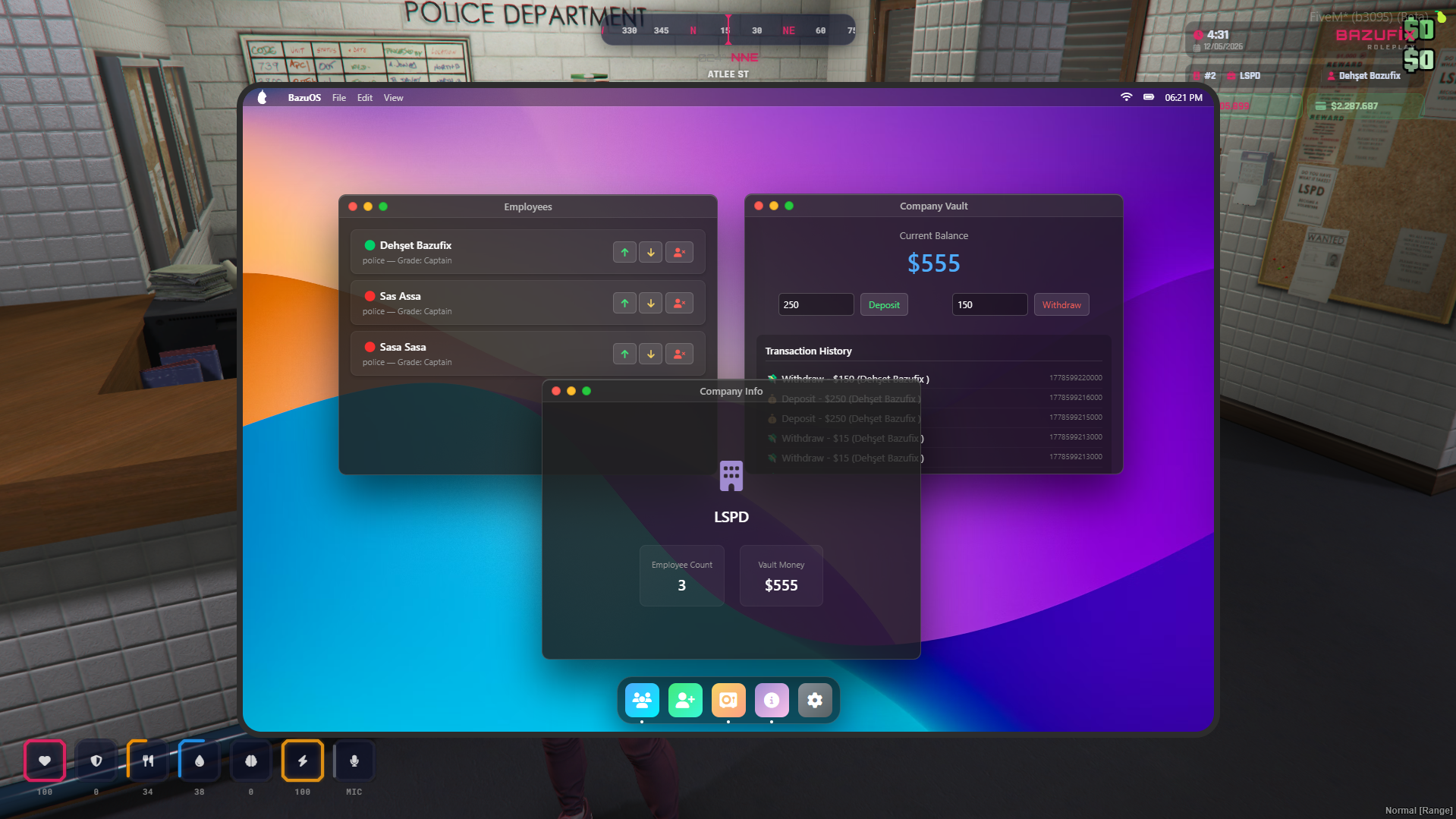
Task: Click timestamp 1778599220000 in transaction history
Action: 1076,378
